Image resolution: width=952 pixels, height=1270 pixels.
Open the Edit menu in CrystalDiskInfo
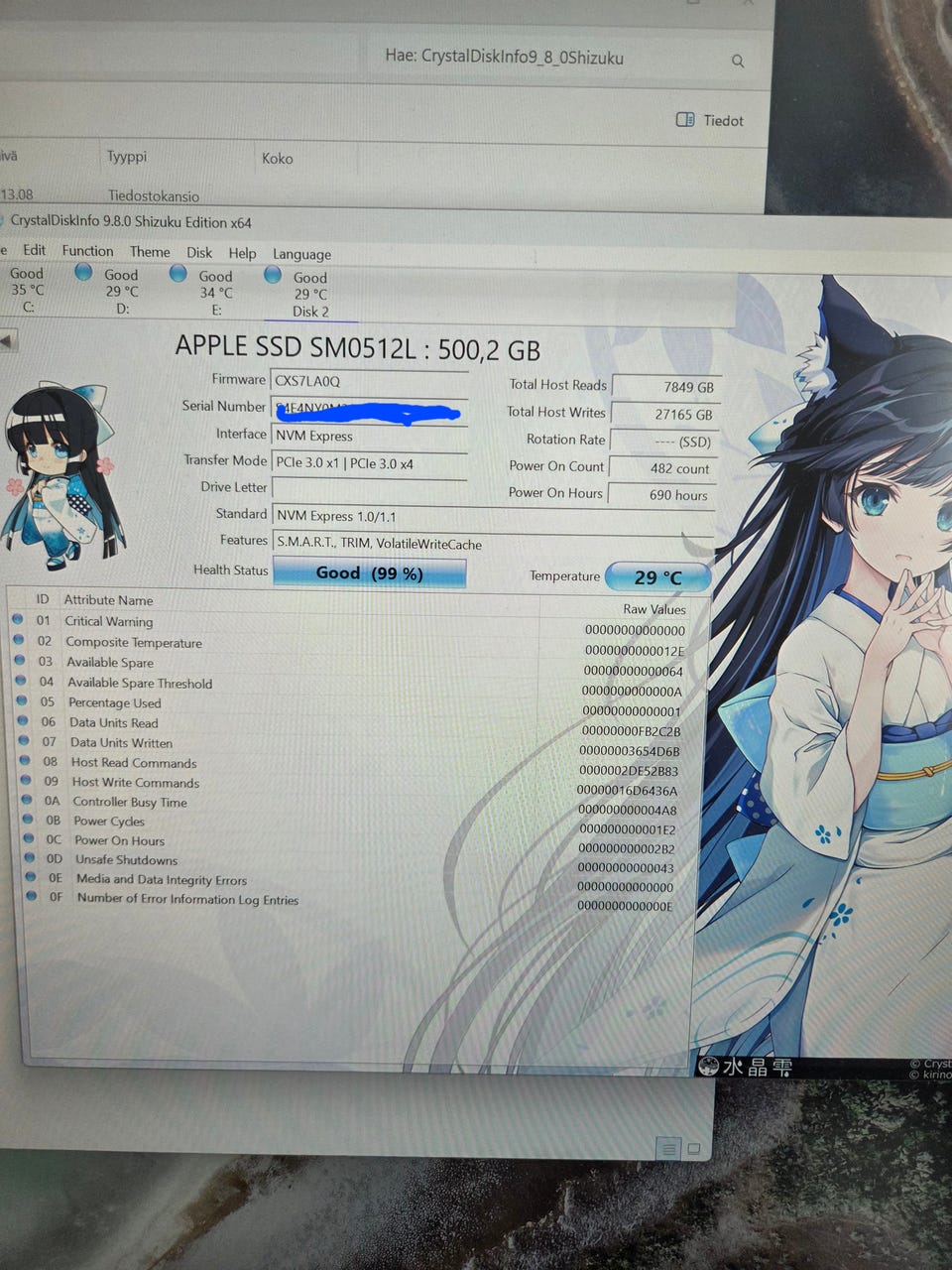(34, 250)
